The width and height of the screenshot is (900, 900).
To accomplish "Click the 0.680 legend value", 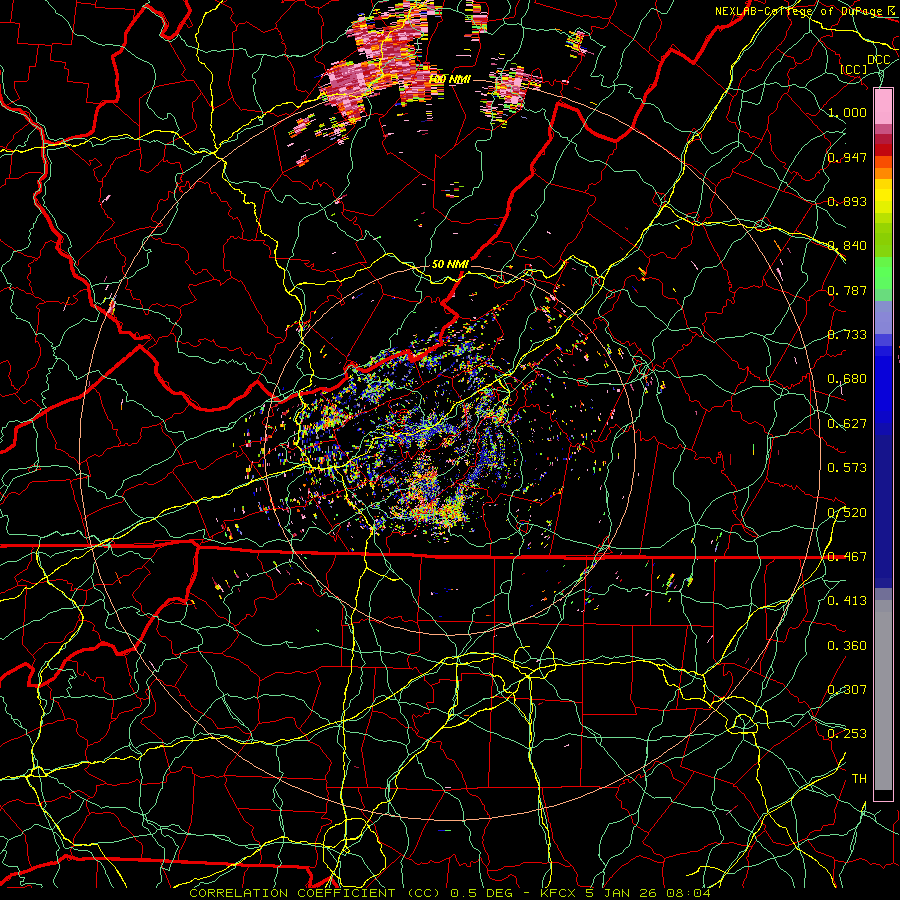I will [x=847, y=379].
